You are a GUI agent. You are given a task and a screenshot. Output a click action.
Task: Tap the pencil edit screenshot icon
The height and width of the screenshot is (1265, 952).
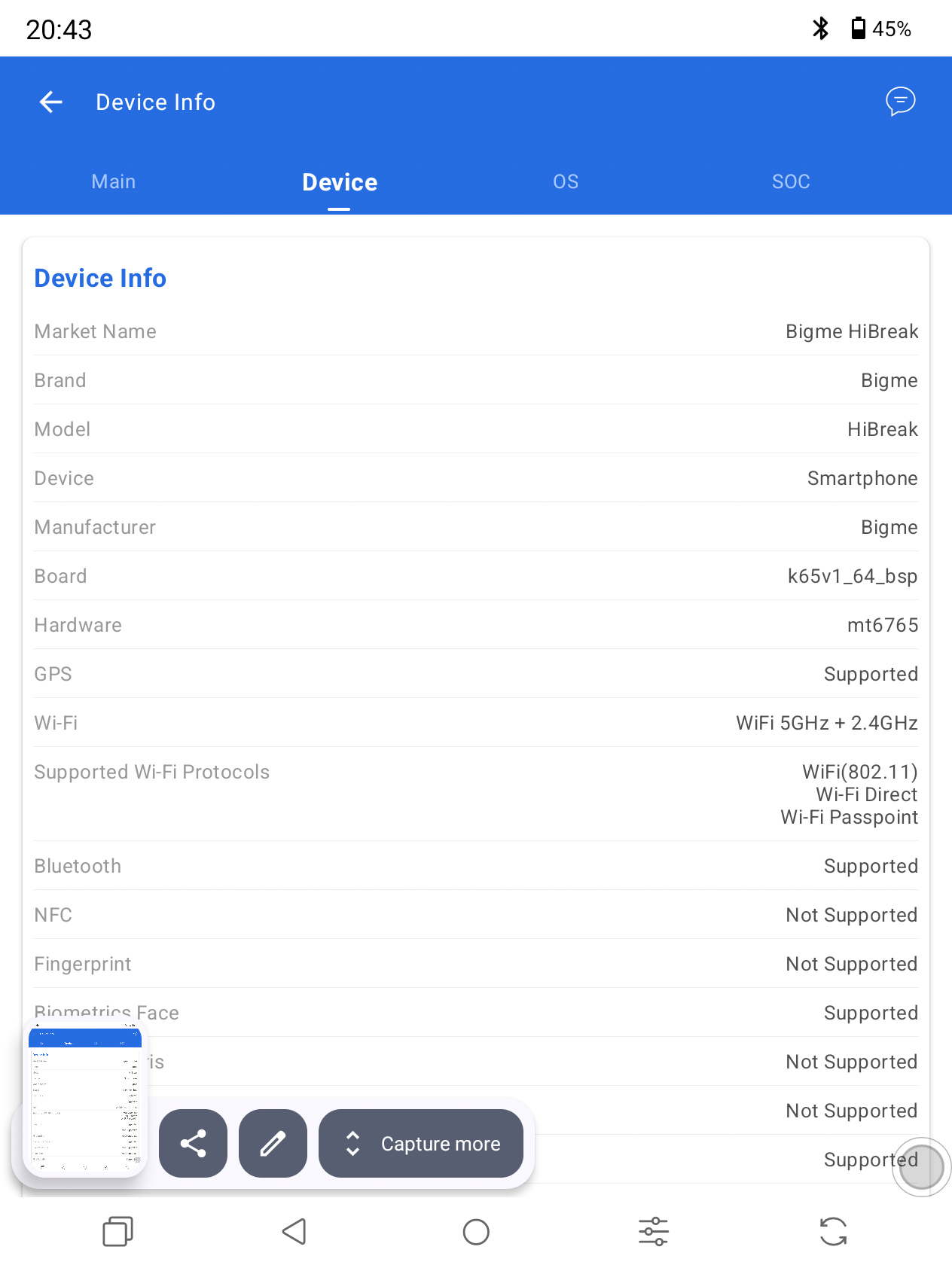(x=273, y=1143)
